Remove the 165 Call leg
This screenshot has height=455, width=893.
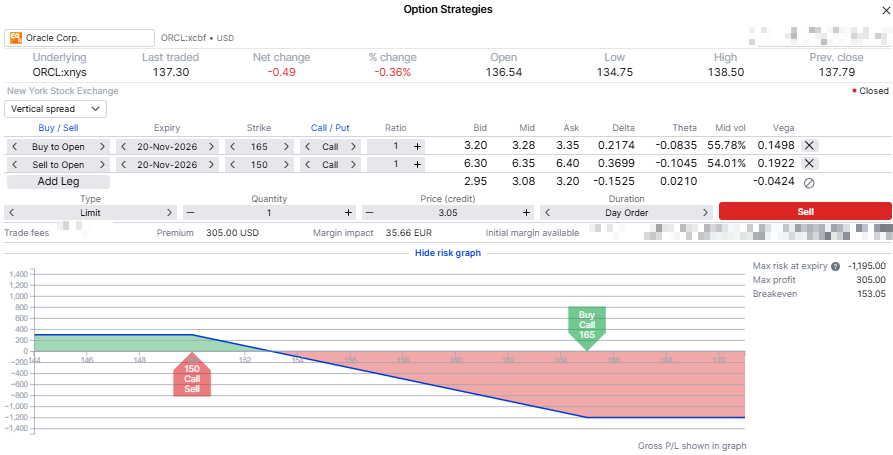pos(809,146)
